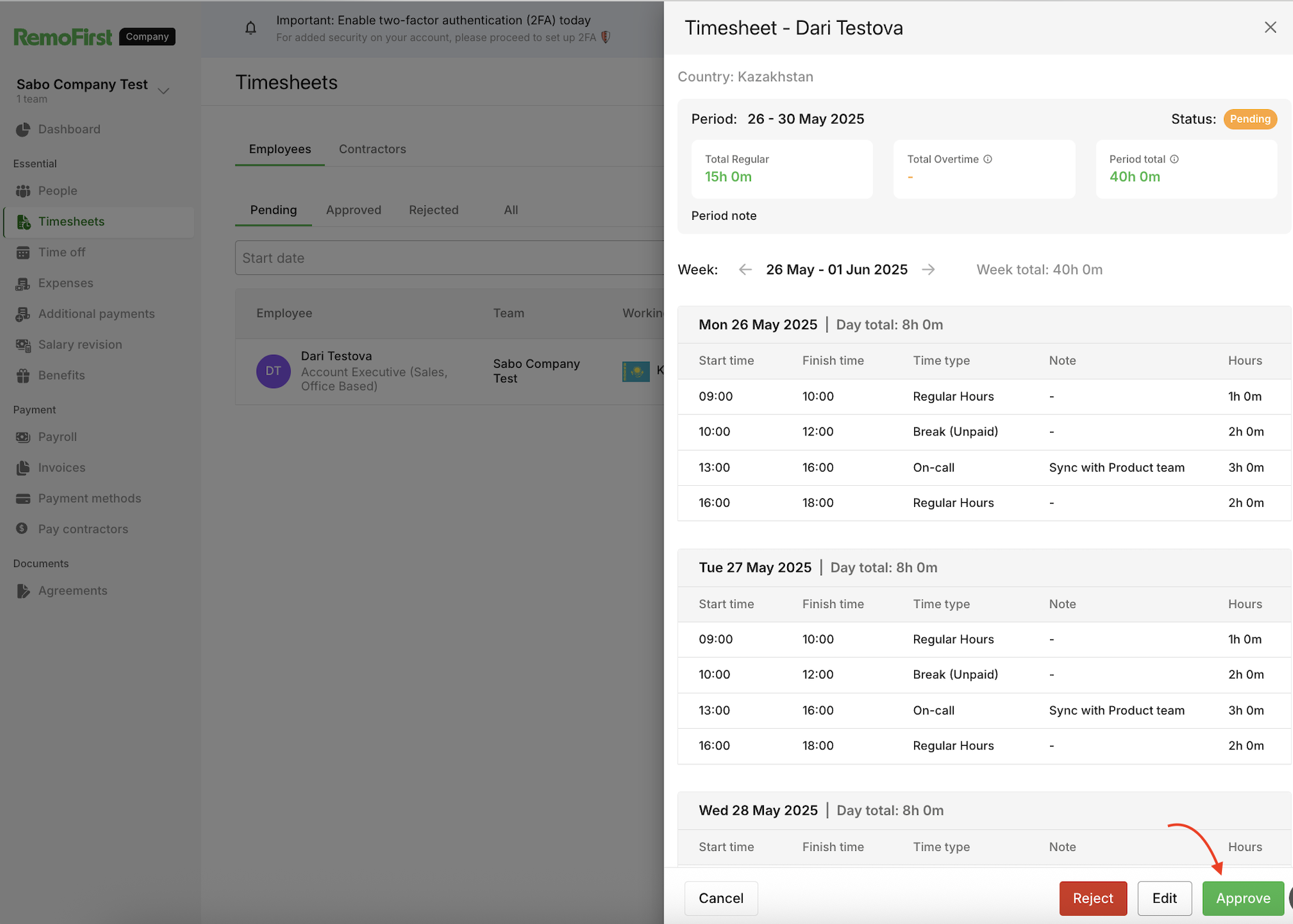Viewport: 1293px width, 924px height.
Task: Click the Expenses sidebar icon
Action: tap(23, 283)
